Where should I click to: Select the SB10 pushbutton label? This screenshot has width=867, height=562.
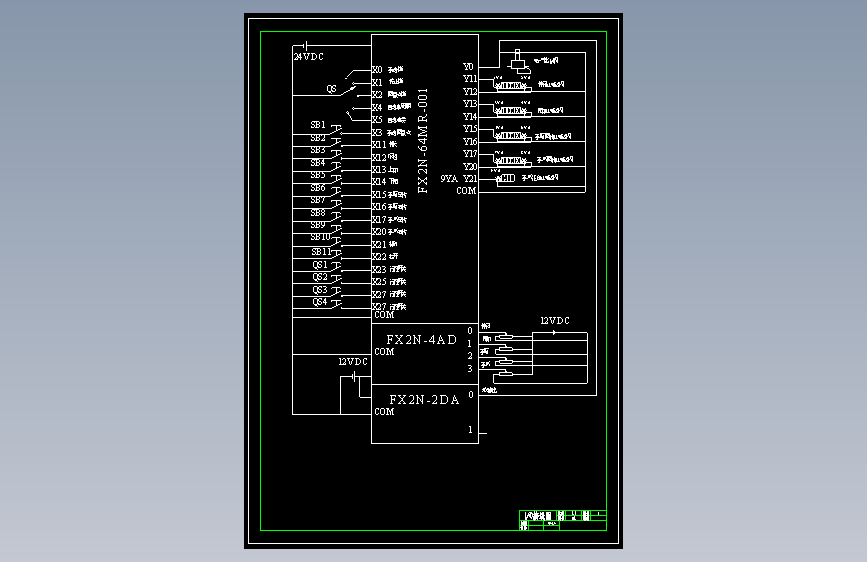coord(320,237)
